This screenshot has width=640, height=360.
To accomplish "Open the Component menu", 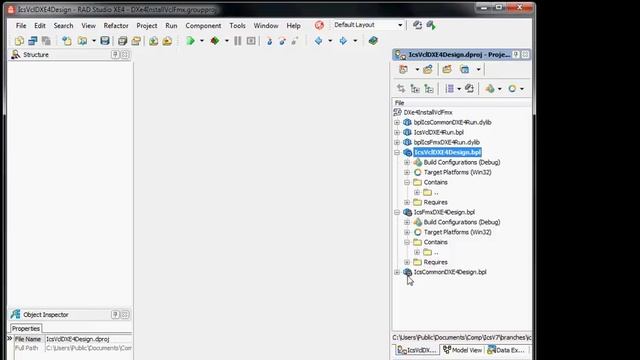I will click(203, 25).
